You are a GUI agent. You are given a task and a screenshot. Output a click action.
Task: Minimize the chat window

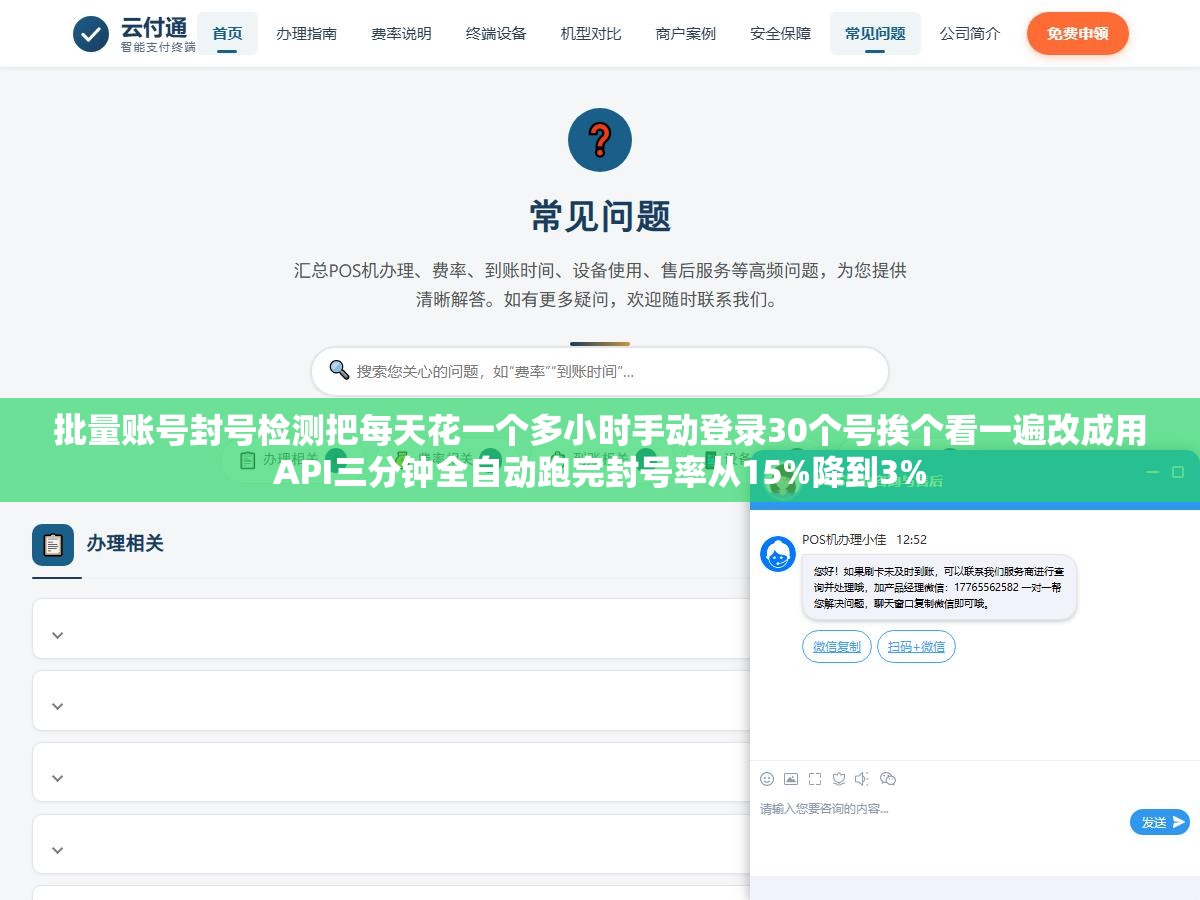tap(1151, 472)
